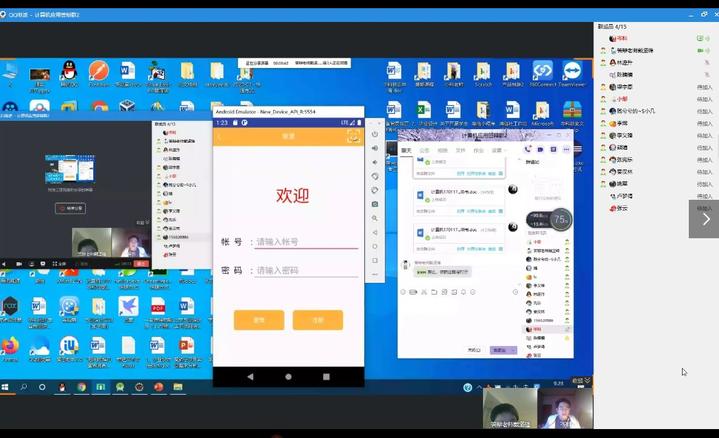
Task: Click the emulator volume up icon
Action: pyautogui.click(x=375, y=148)
